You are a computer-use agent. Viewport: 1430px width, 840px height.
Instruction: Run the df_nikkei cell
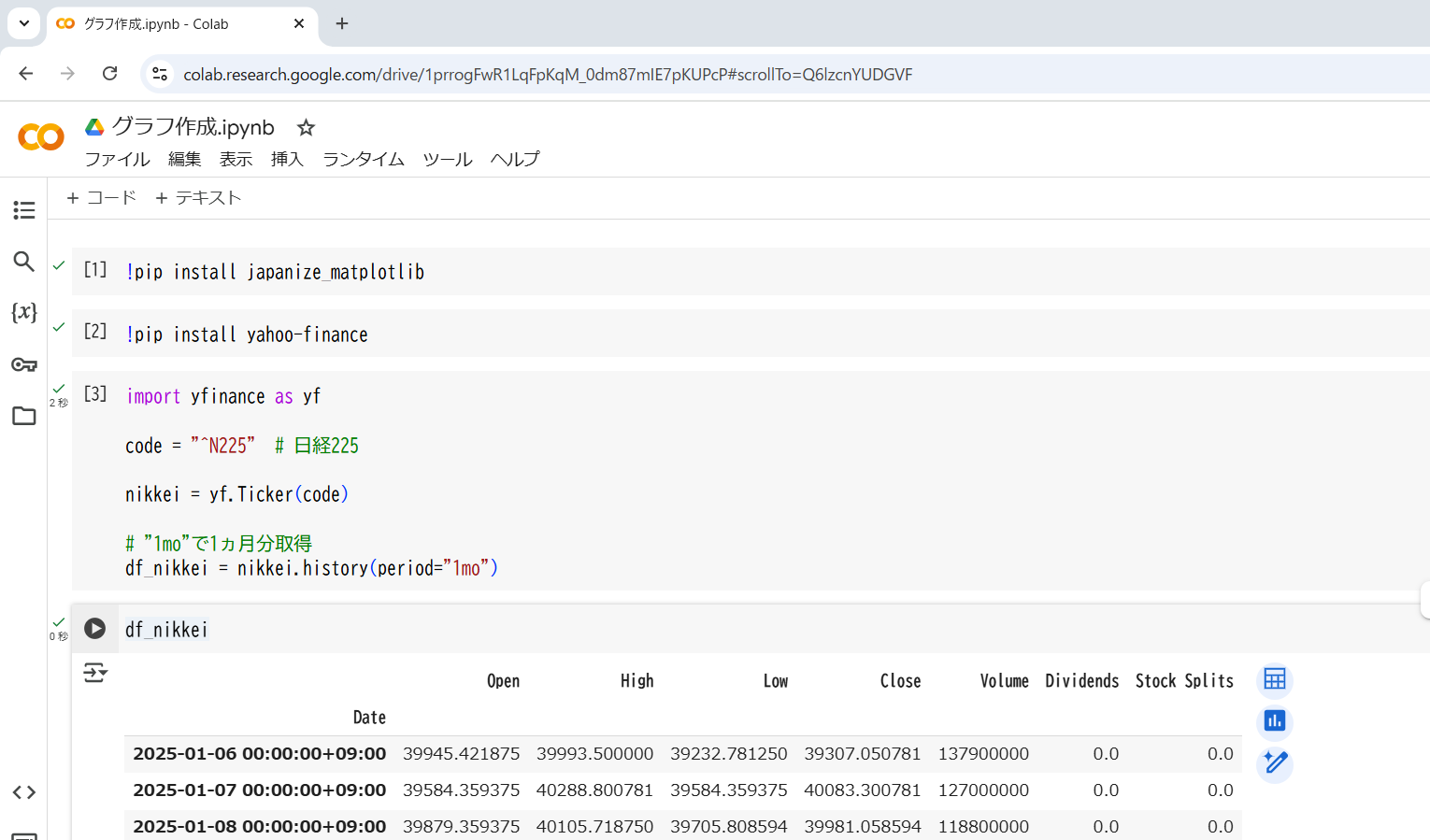pos(94,629)
